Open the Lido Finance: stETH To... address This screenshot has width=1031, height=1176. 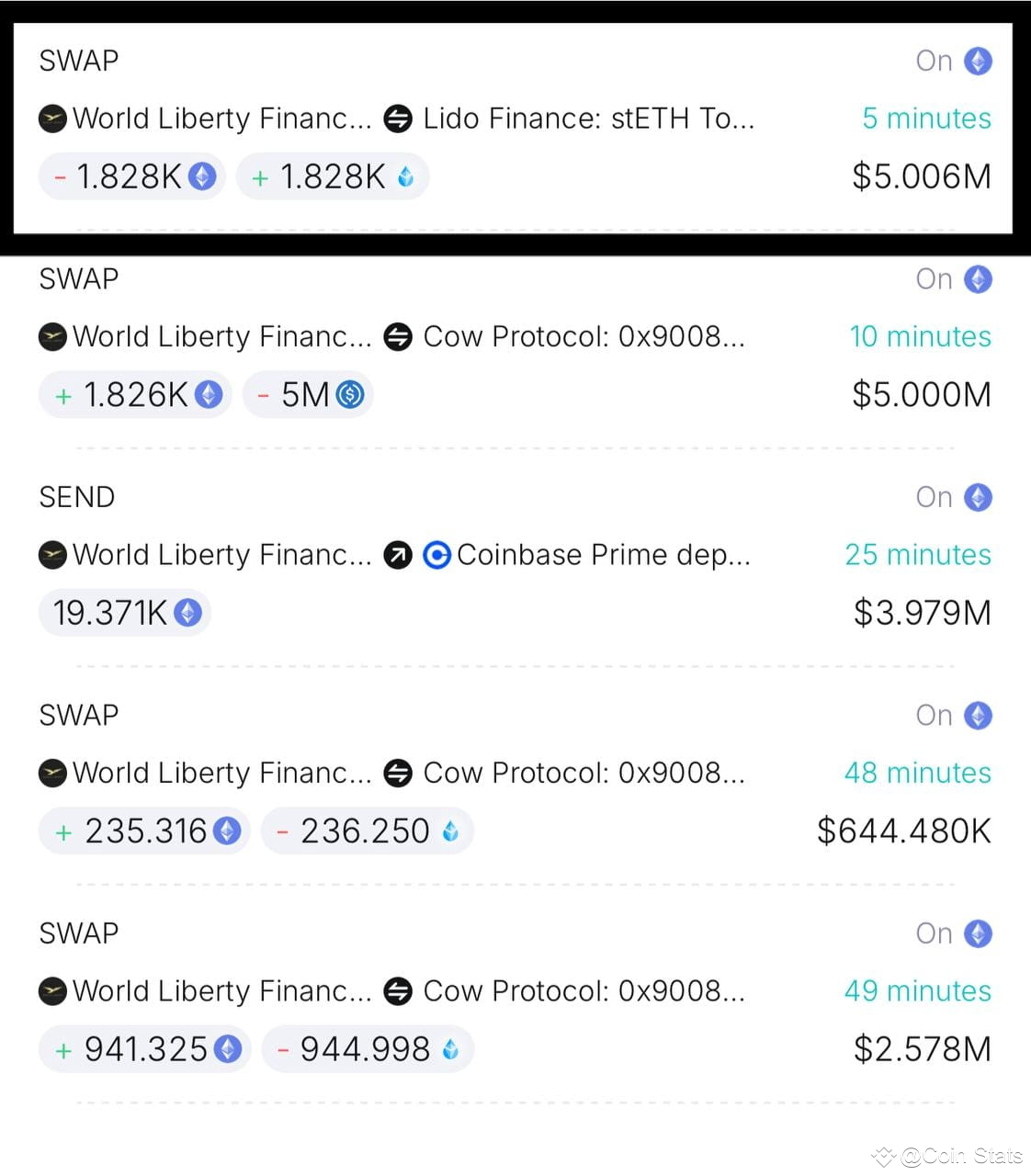[588, 119]
